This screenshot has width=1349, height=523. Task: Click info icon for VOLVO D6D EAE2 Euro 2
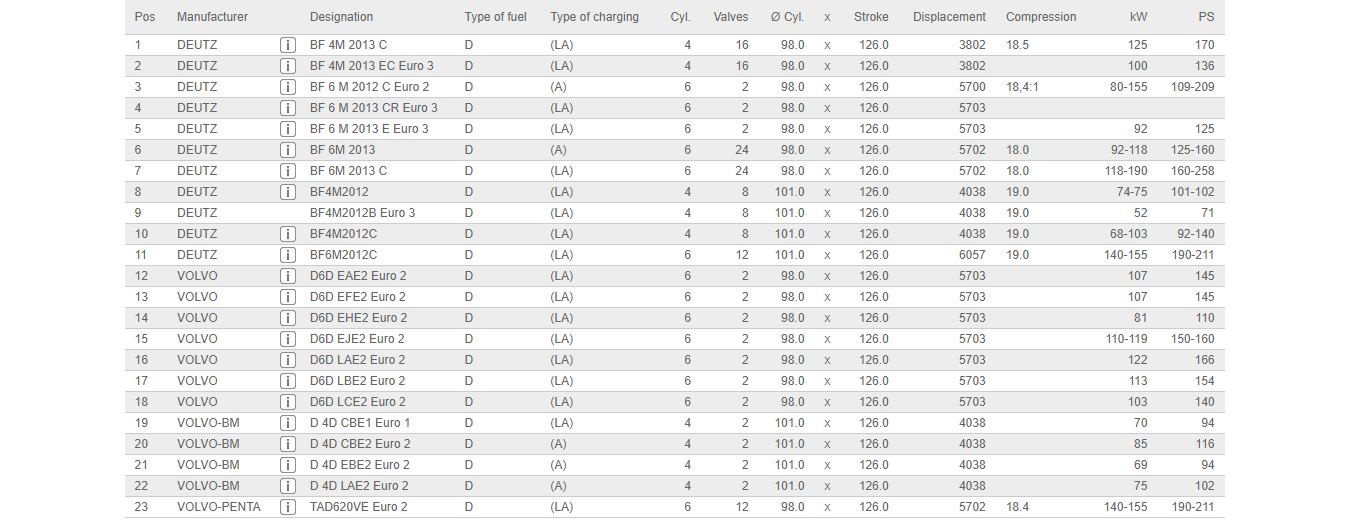click(x=288, y=276)
